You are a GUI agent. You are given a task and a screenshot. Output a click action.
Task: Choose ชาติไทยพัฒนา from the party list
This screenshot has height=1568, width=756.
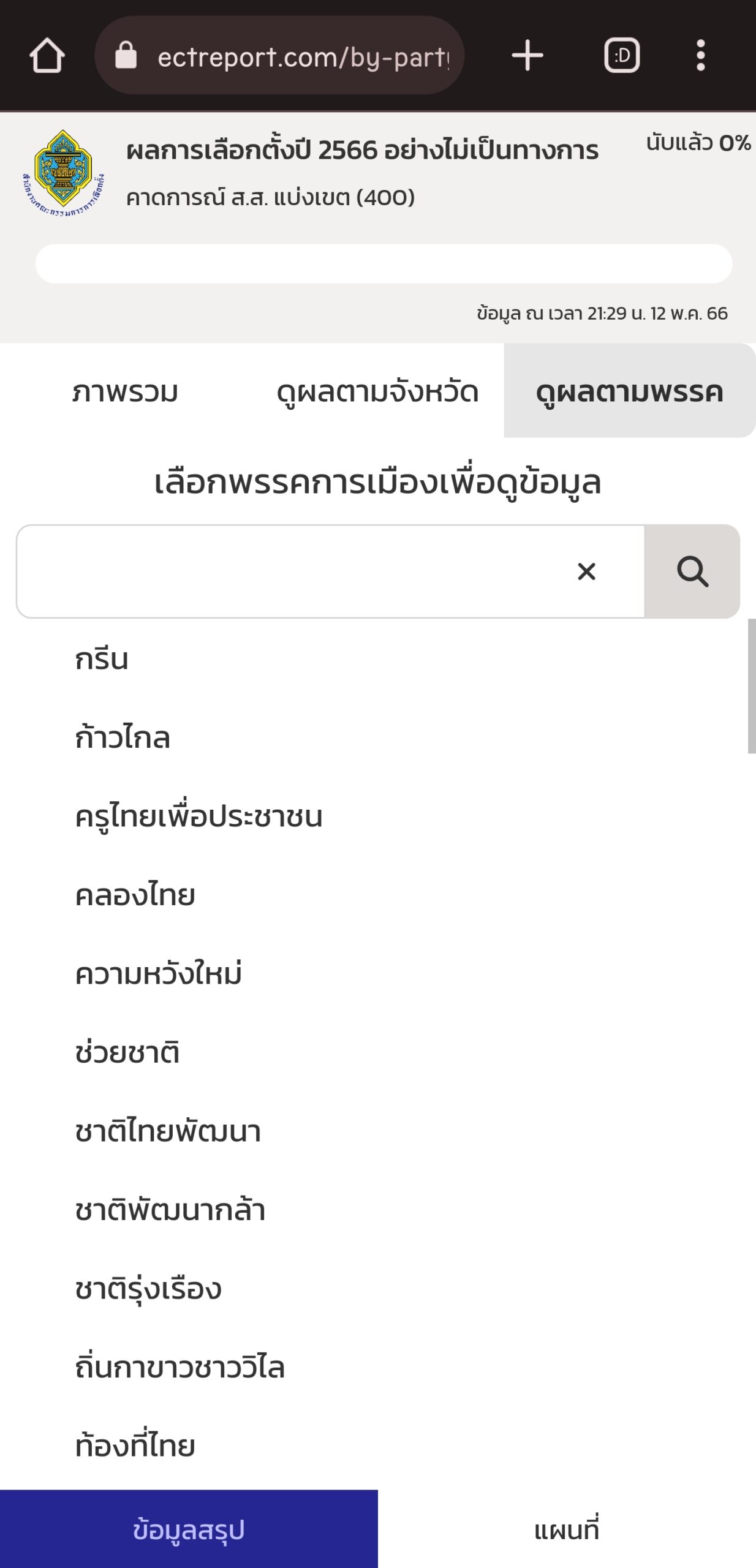point(168,1131)
